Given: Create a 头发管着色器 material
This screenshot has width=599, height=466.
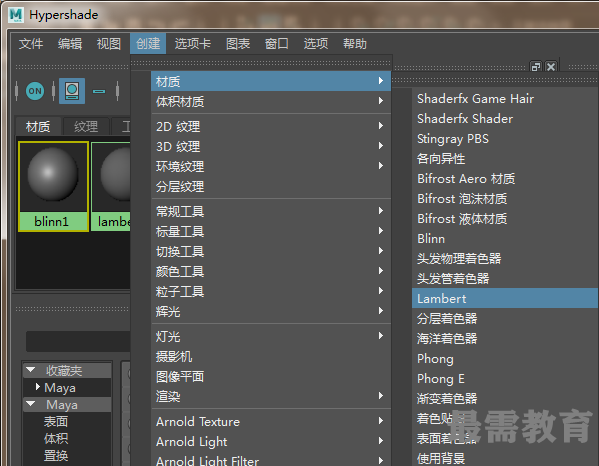Looking at the screenshot, I should [505, 278].
